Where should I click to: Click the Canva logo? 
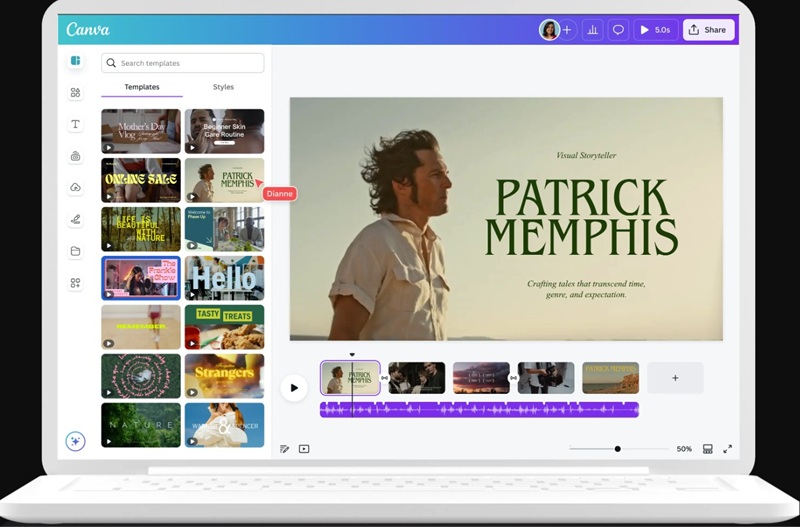point(88,29)
